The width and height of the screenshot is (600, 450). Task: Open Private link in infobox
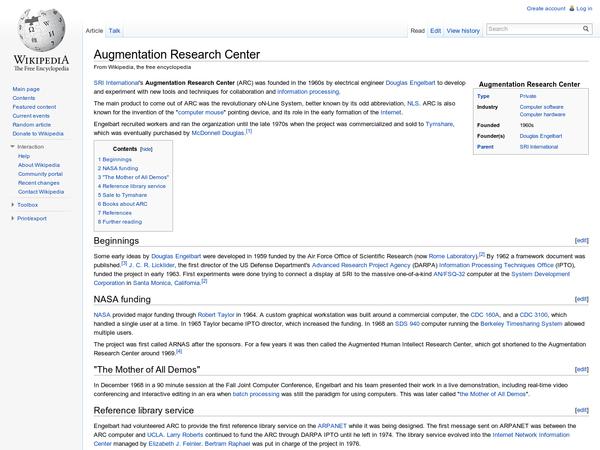pyautogui.click(x=528, y=96)
